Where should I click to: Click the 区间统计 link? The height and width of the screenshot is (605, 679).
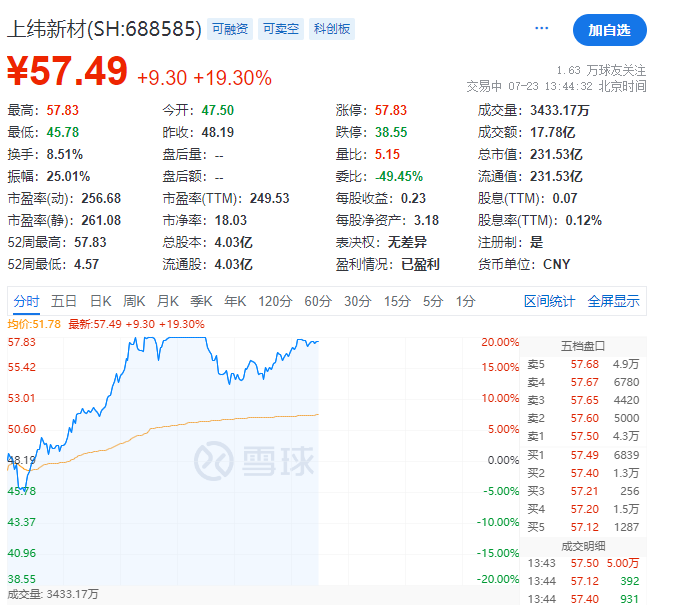point(550,301)
